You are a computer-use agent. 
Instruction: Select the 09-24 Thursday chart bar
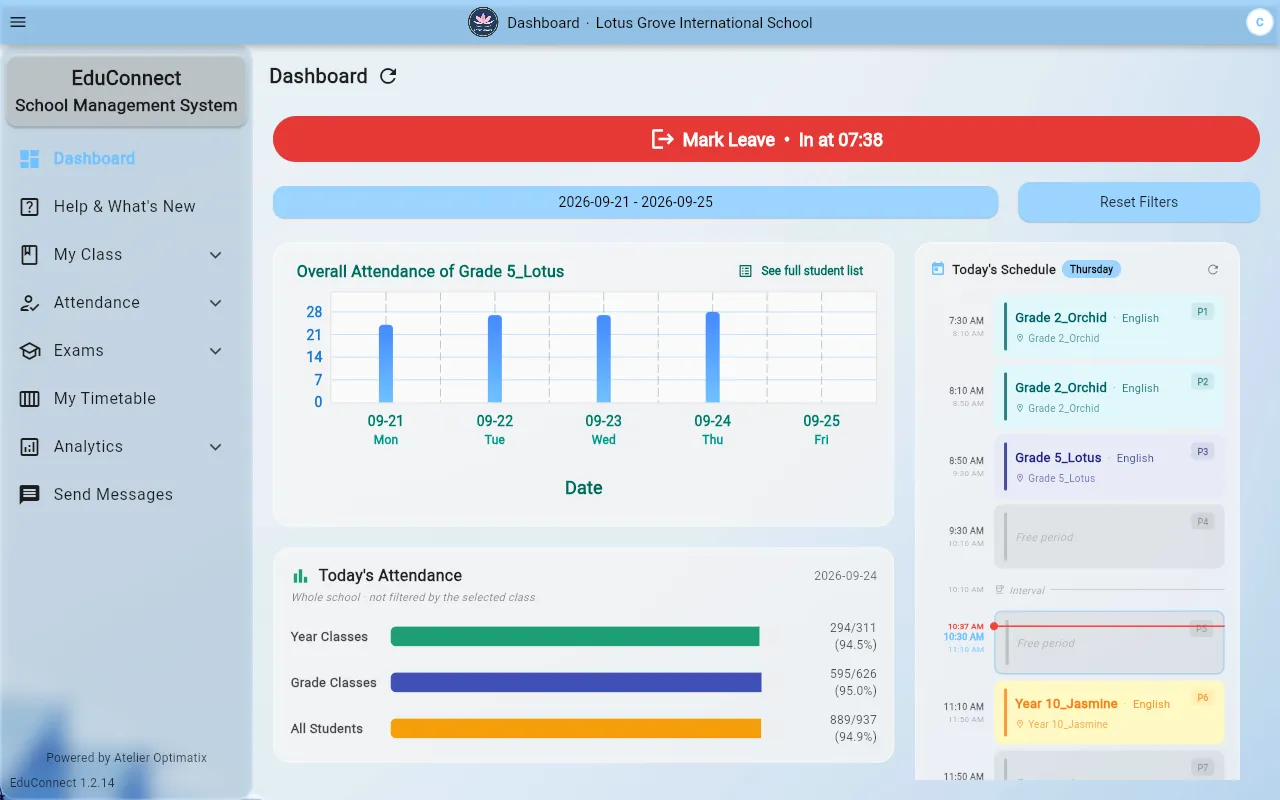pyautogui.click(x=713, y=357)
